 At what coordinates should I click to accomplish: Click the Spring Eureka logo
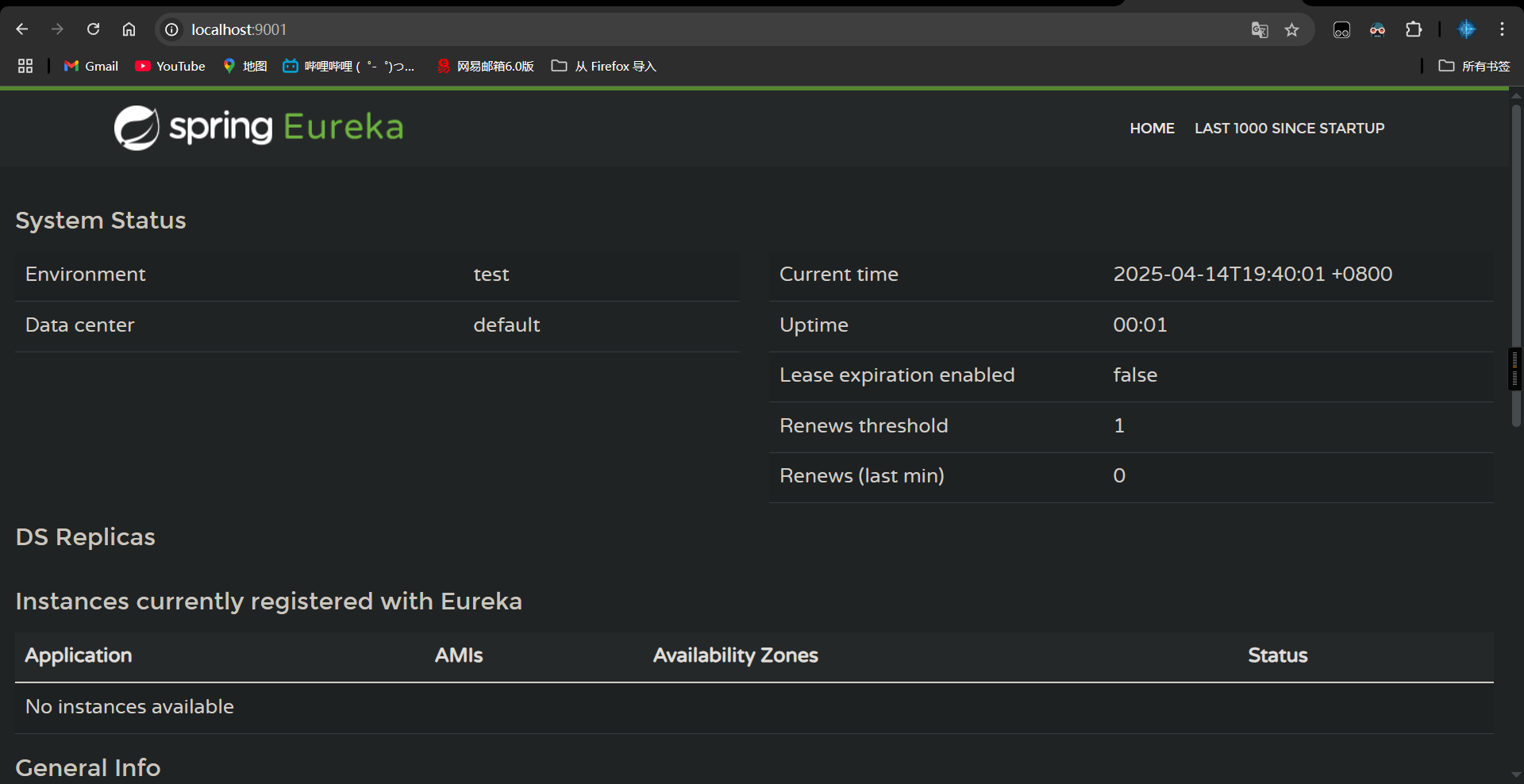[259, 127]
